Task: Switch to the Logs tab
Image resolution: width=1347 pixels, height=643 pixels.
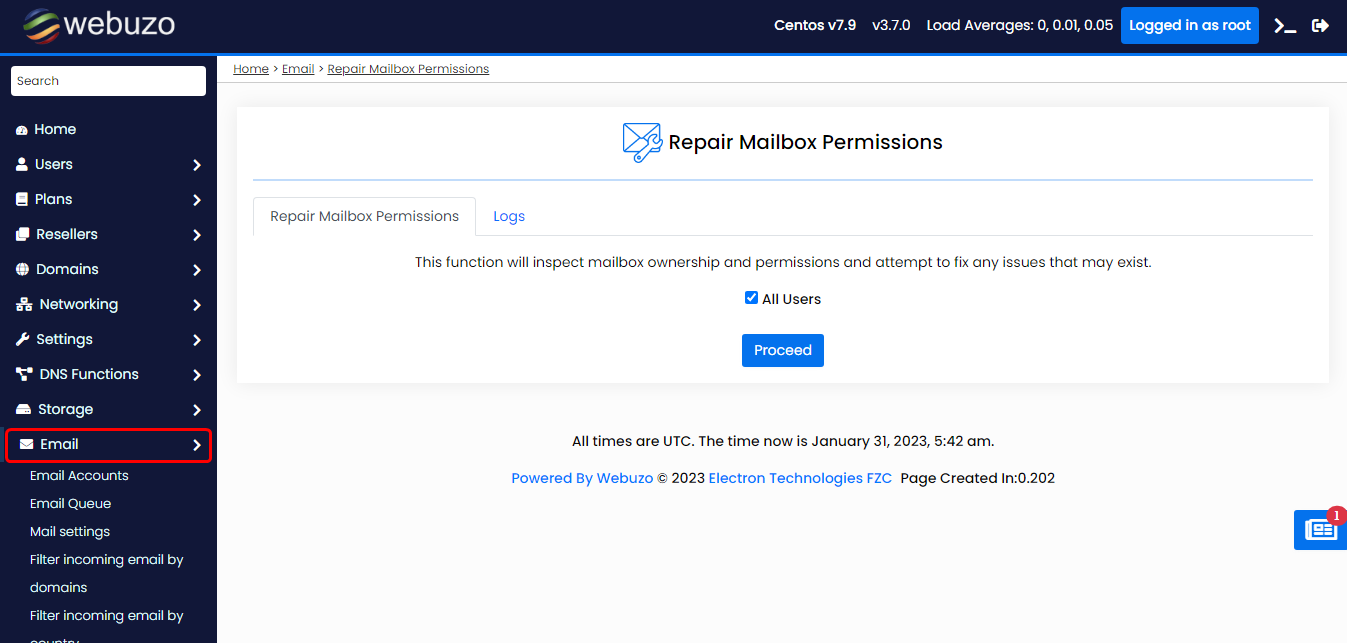Action: pos(509,216)
